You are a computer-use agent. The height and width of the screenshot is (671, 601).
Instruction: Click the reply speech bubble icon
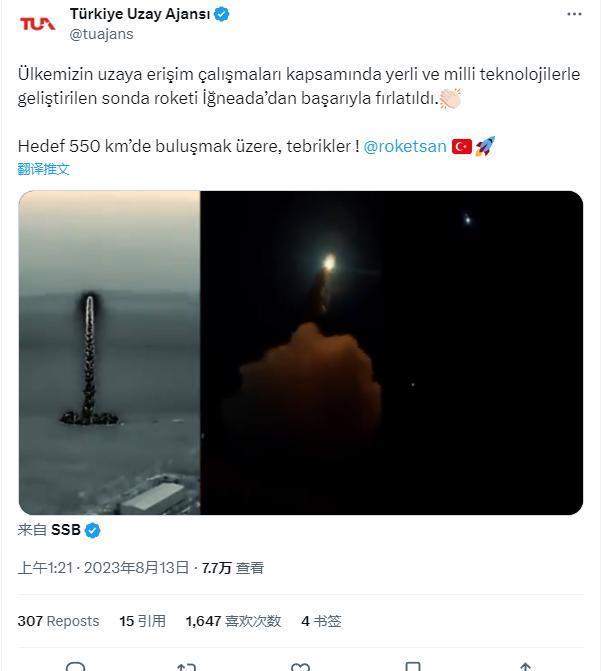[x=75, y=667]
